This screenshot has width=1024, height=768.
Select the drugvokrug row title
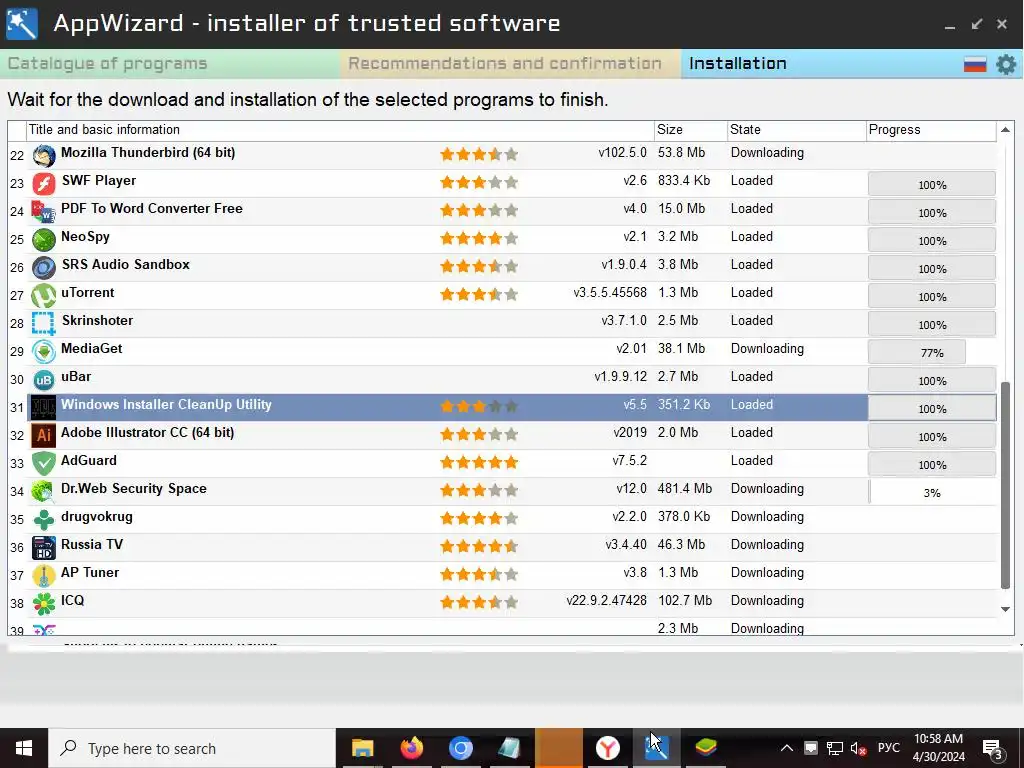point(97,517)
